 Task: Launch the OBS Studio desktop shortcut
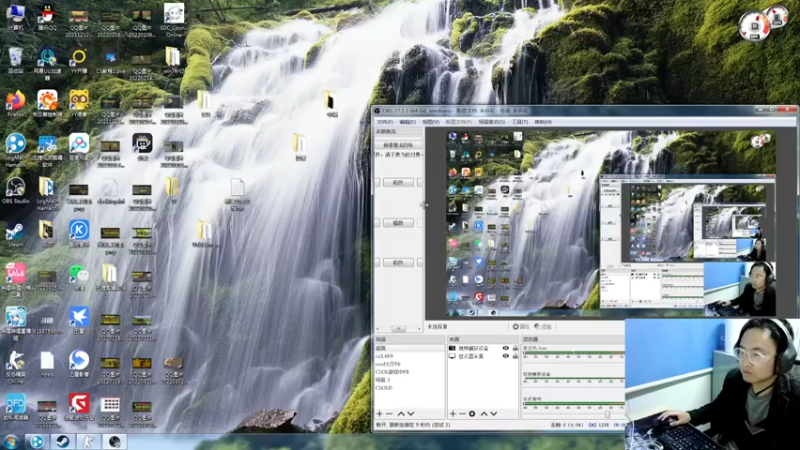tap(16, 191)
